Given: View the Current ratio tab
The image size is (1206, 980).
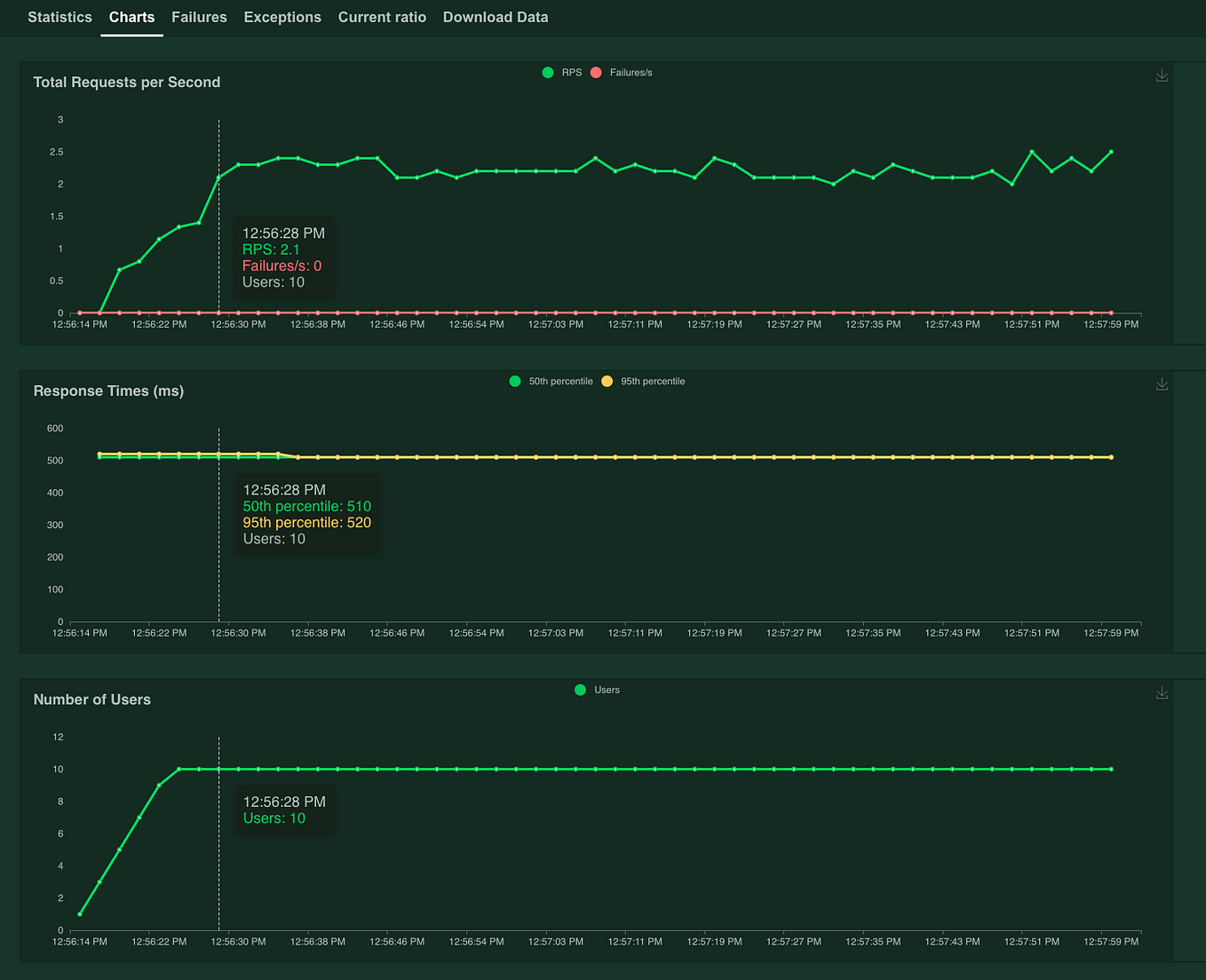Looking at the screenshot, I should [382, 17].
